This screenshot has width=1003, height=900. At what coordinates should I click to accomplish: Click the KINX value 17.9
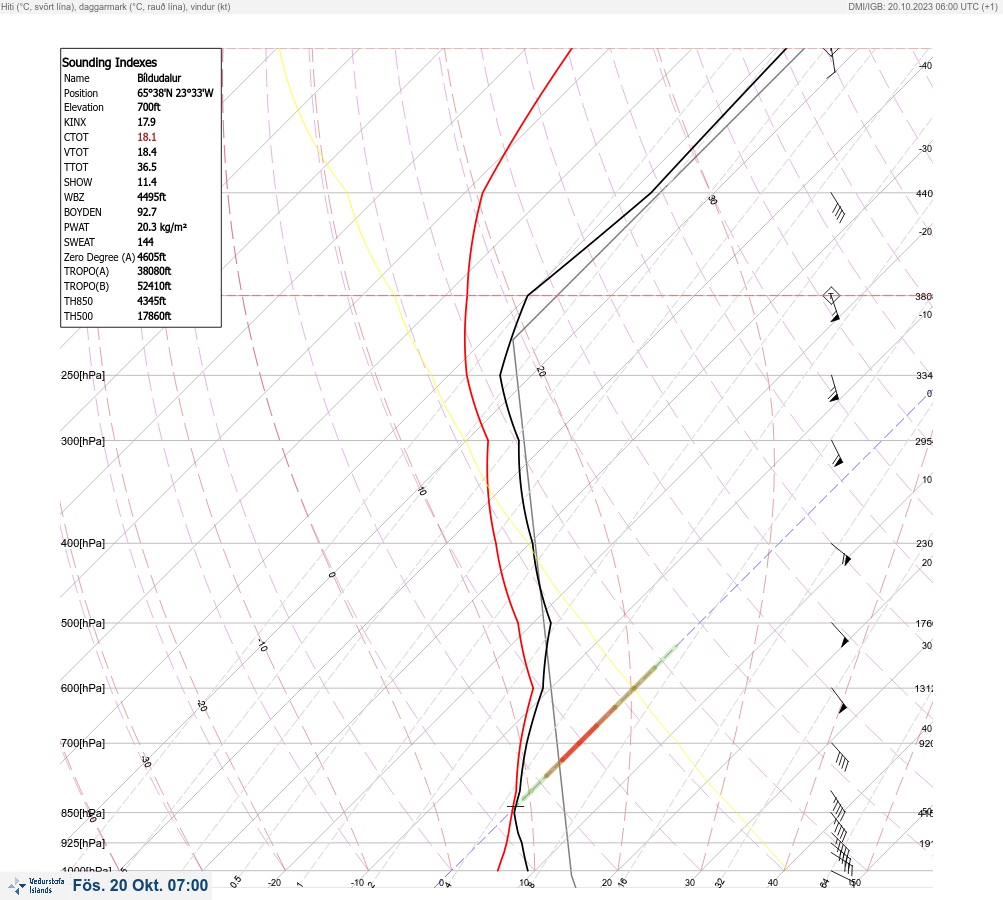(146, 122)
